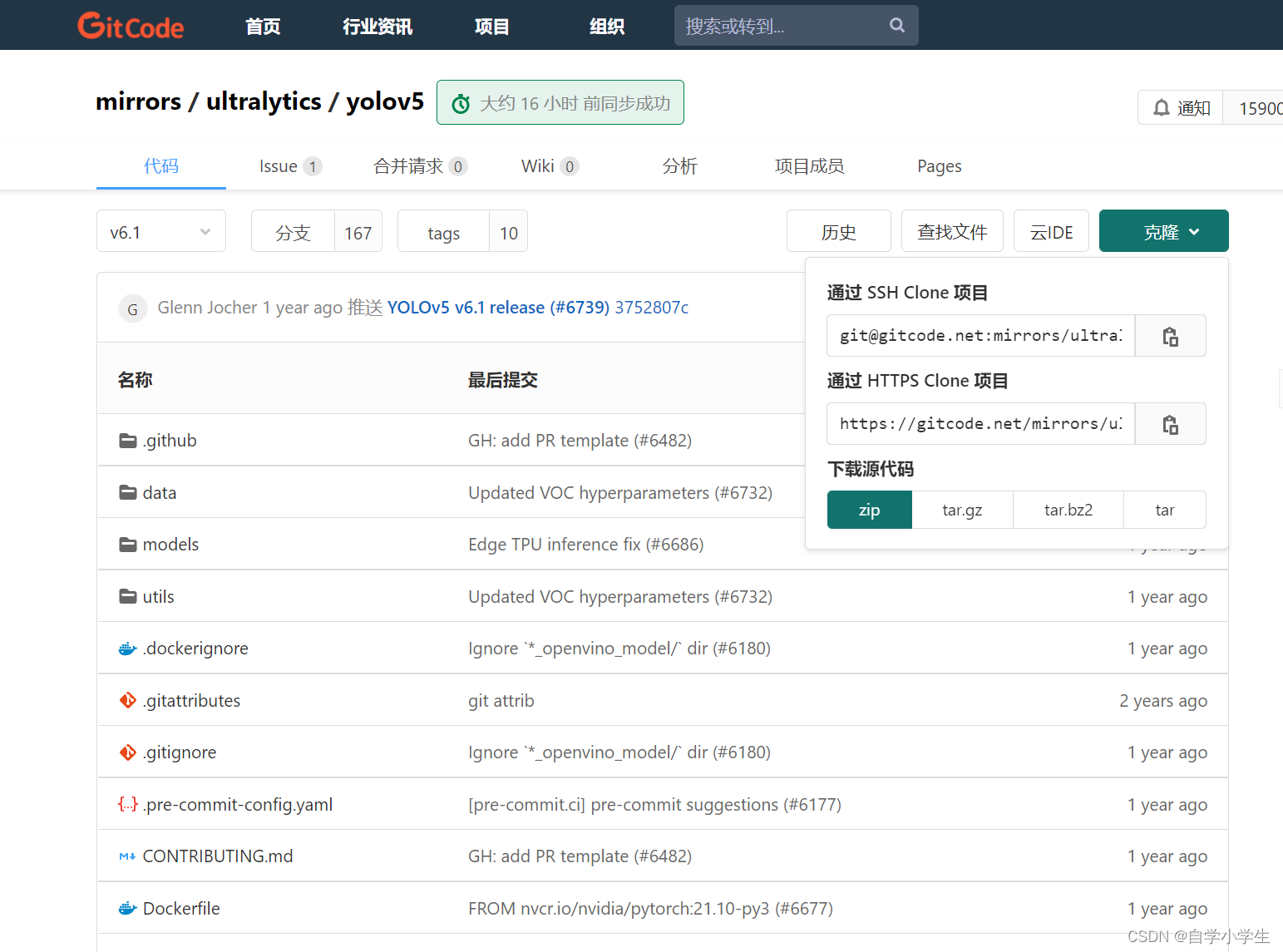Open the mirrors breadcrumb link
1283x952 pixels.
pyautogui.click(x=138, y=101)
